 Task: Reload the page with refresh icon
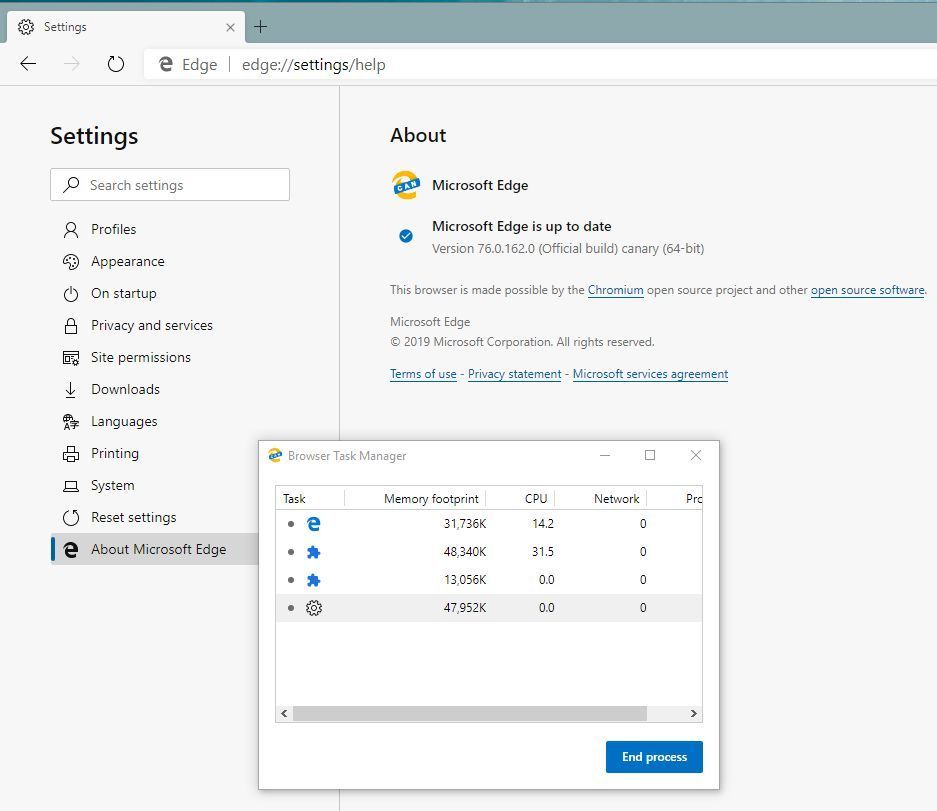pyautogui.click(x=116, y=63)
